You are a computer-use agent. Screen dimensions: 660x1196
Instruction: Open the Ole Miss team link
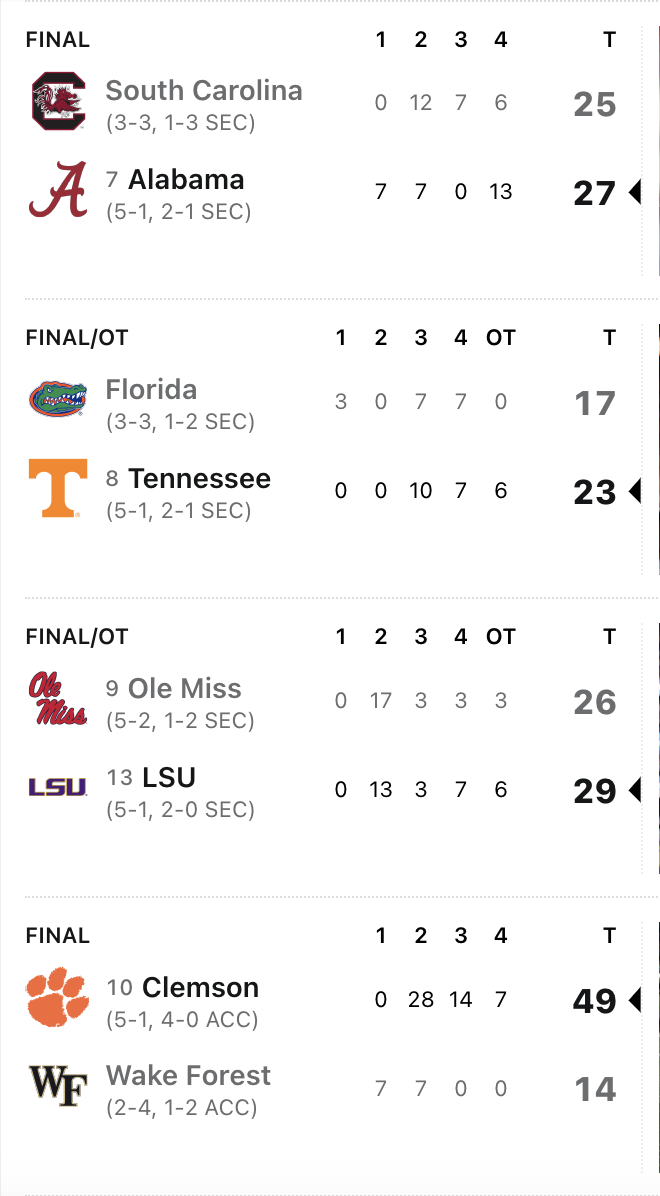tap(185, 689)
